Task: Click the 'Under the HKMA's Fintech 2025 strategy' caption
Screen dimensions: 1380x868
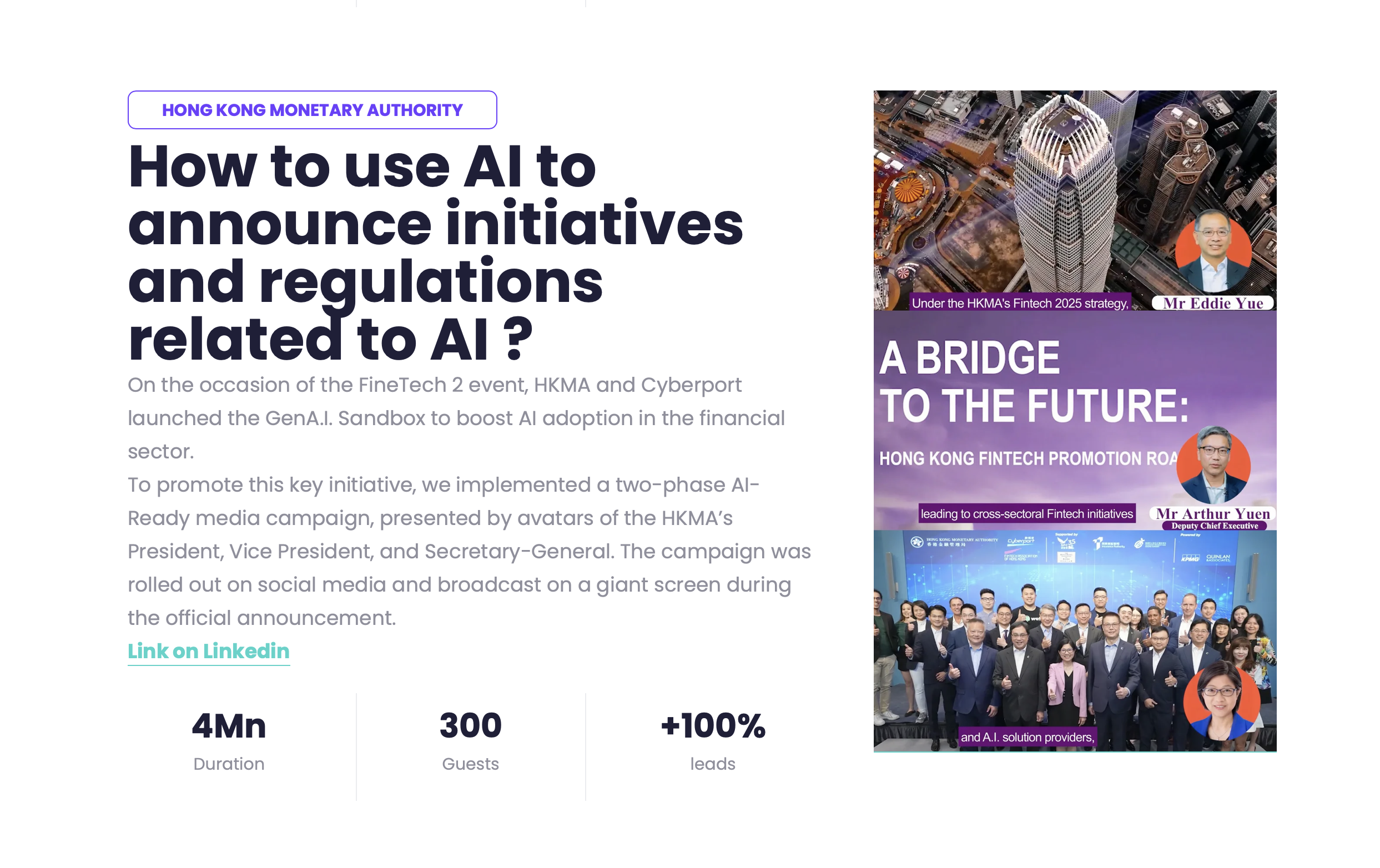Action: click(1020, 303)
